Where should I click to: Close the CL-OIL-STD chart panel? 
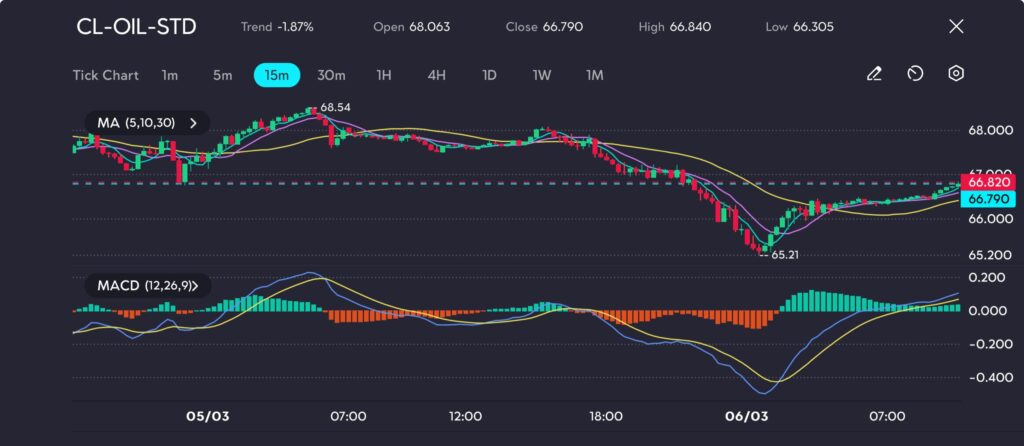[956, 27]
